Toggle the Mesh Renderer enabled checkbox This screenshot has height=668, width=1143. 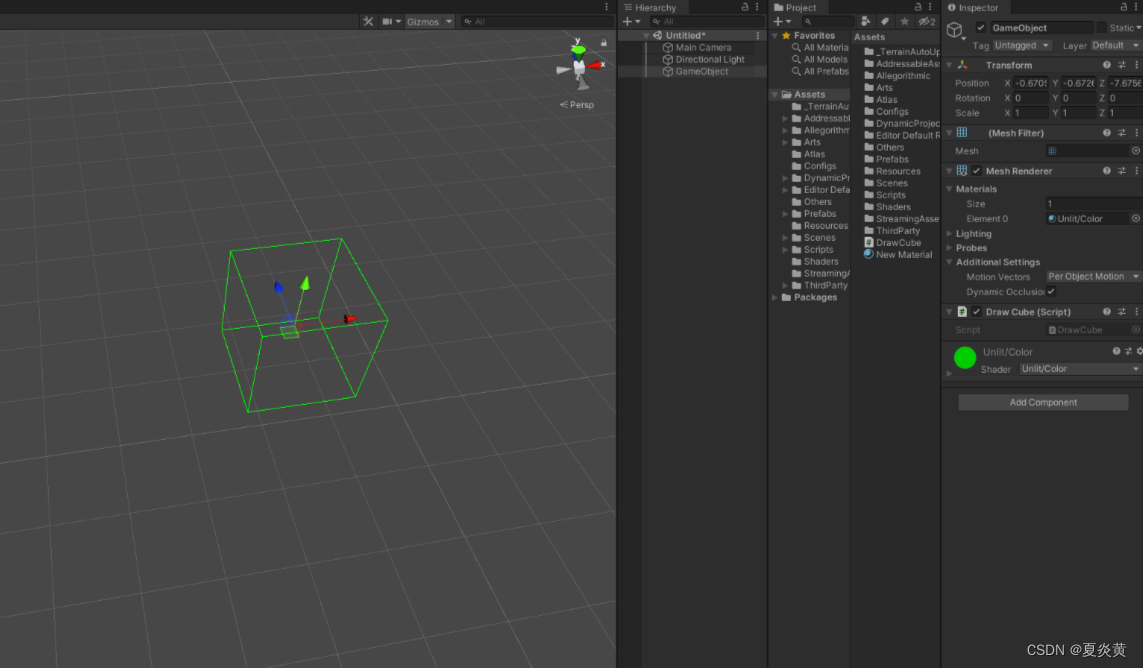(x=977, y=171)
